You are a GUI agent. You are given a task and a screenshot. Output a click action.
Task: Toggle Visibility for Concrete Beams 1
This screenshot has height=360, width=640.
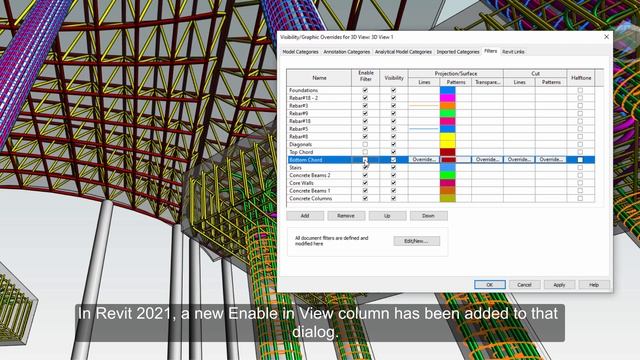point(393,191)
